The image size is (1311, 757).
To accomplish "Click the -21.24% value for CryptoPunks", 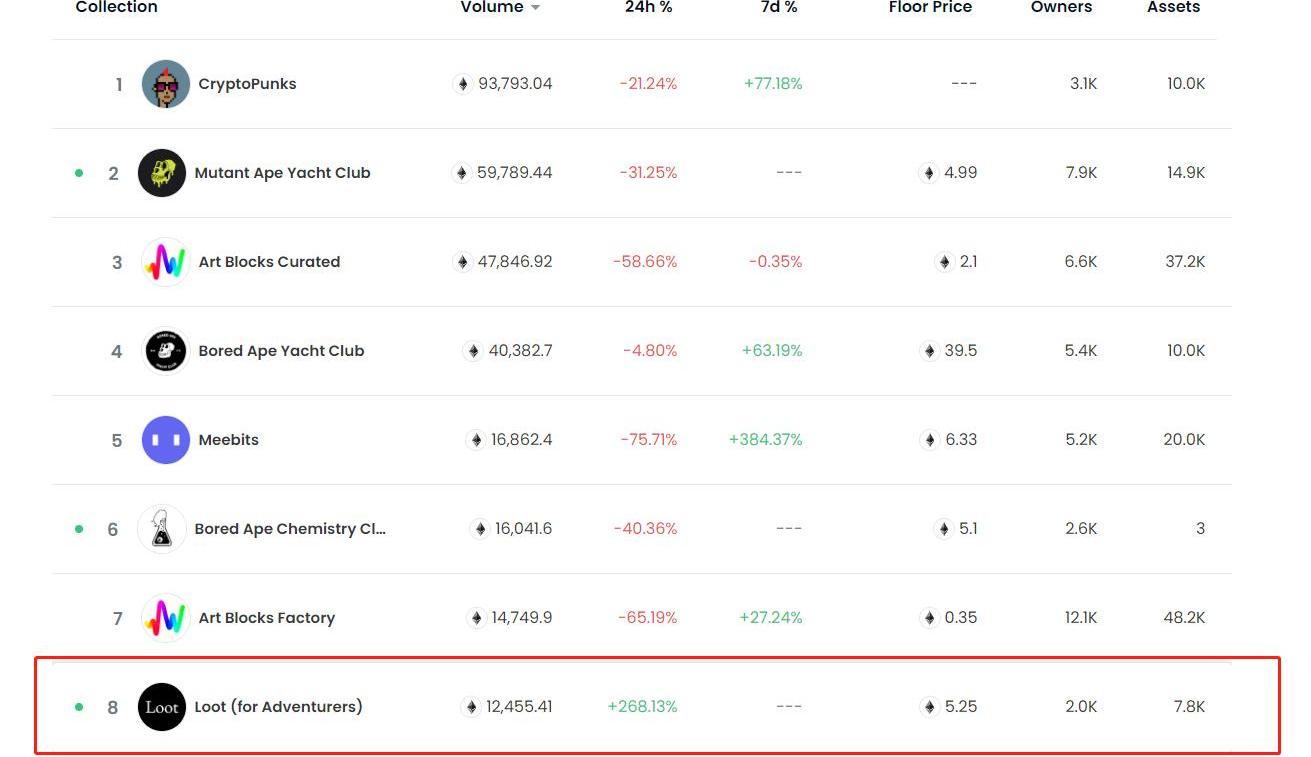I will (648, 84).
